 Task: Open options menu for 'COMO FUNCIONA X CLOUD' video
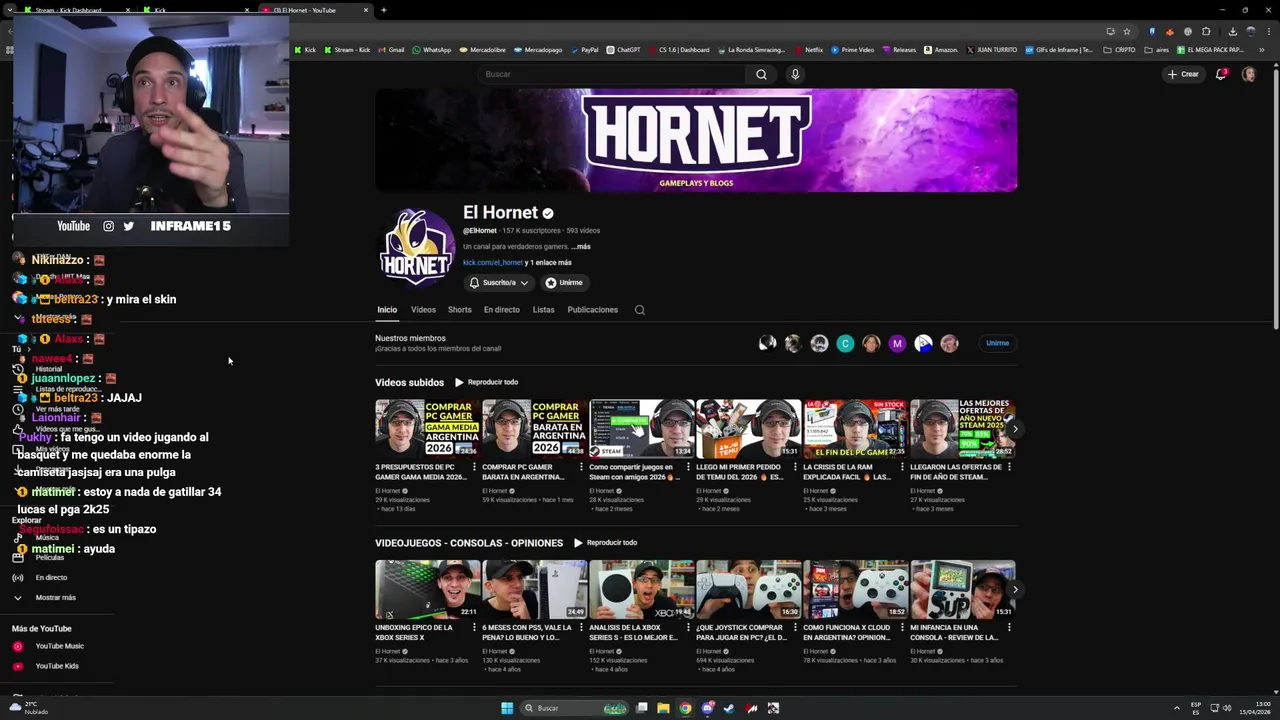click(902, 628)
